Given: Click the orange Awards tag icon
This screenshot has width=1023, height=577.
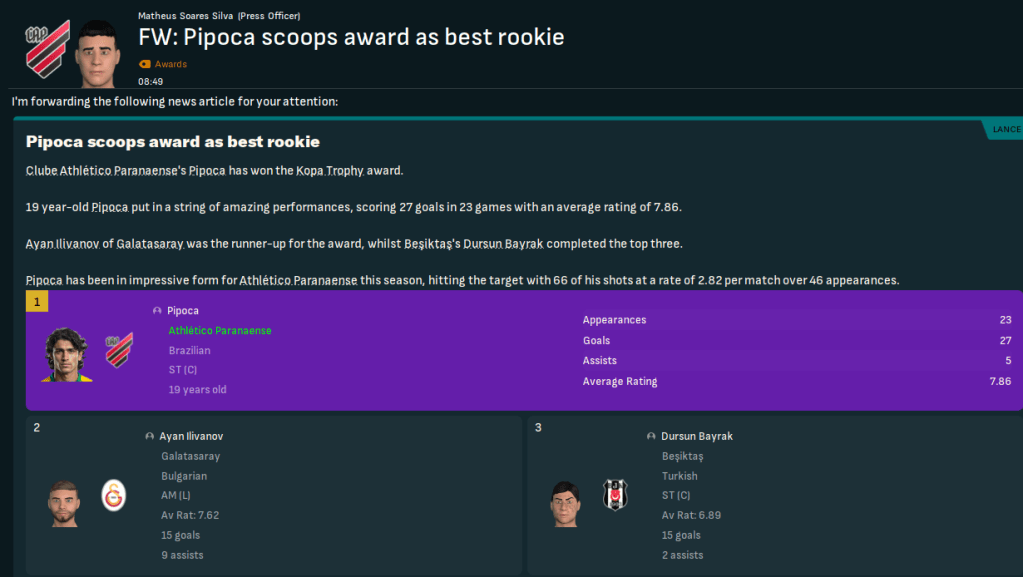Looking at the screenshot, I should [145, 64].
